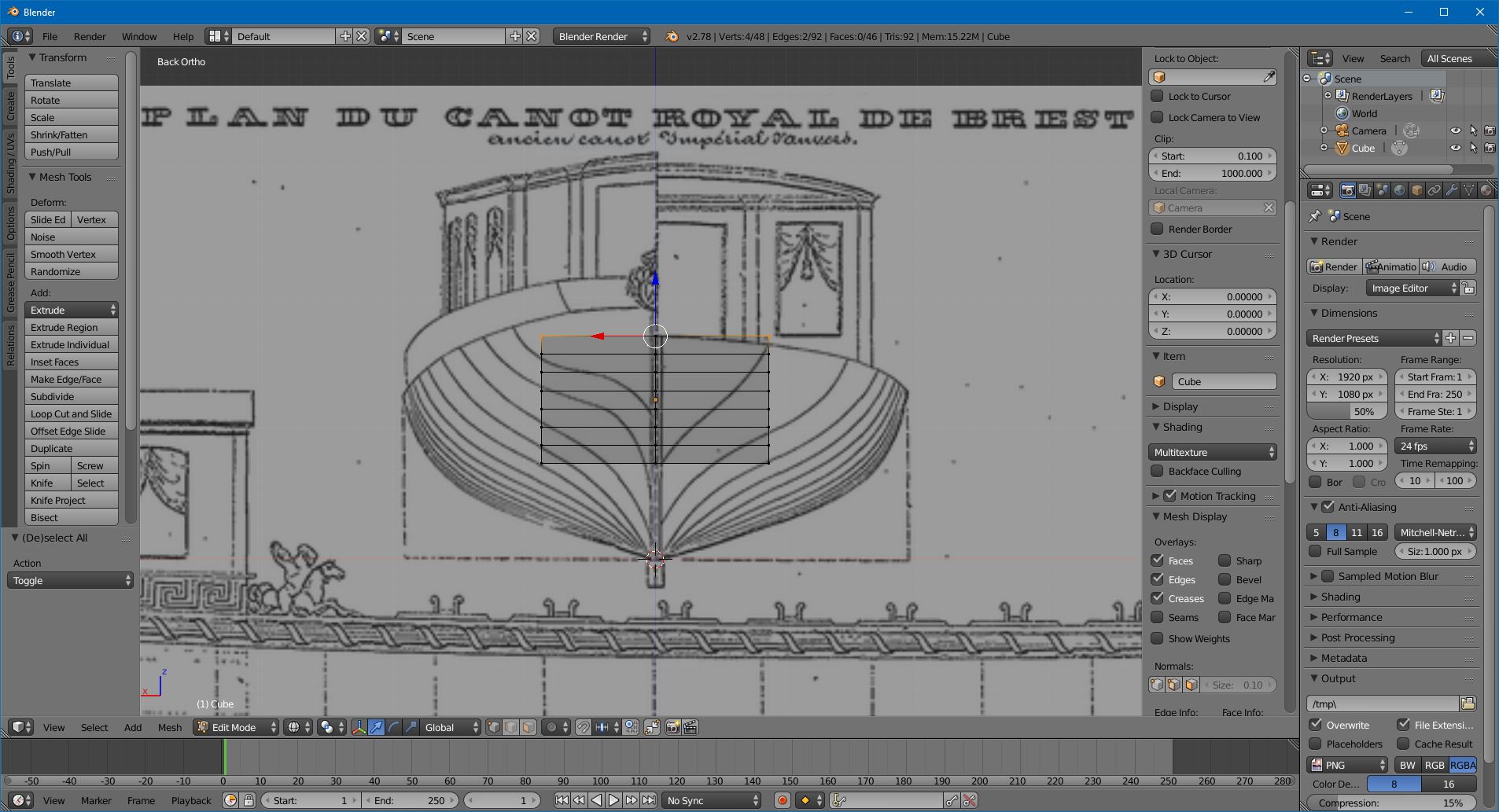Open the Object properties tab cube icon
Image resolution: width=1499 pixels, height=812 pixels.
[1416, 190]
